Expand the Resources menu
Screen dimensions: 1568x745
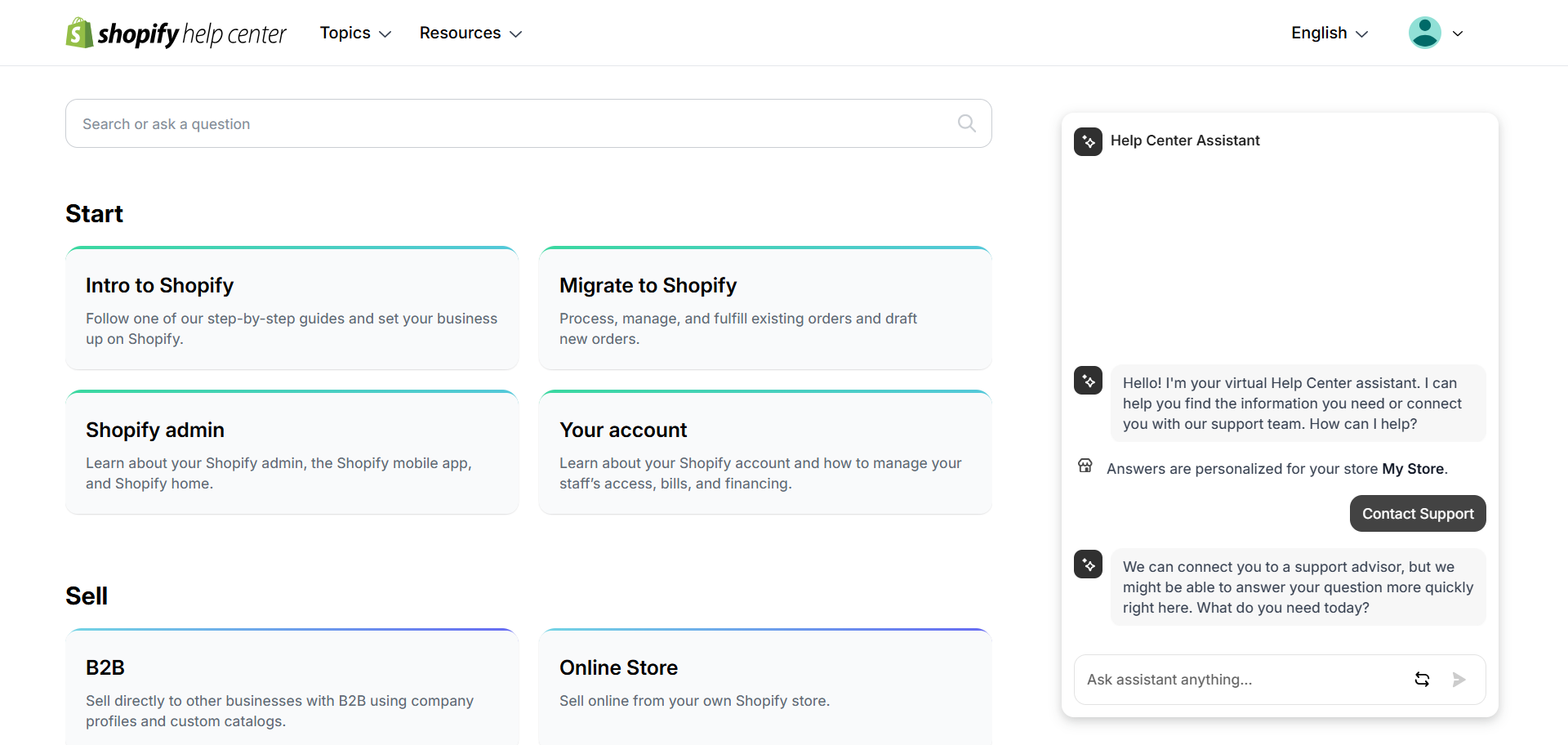click(470, 33)
